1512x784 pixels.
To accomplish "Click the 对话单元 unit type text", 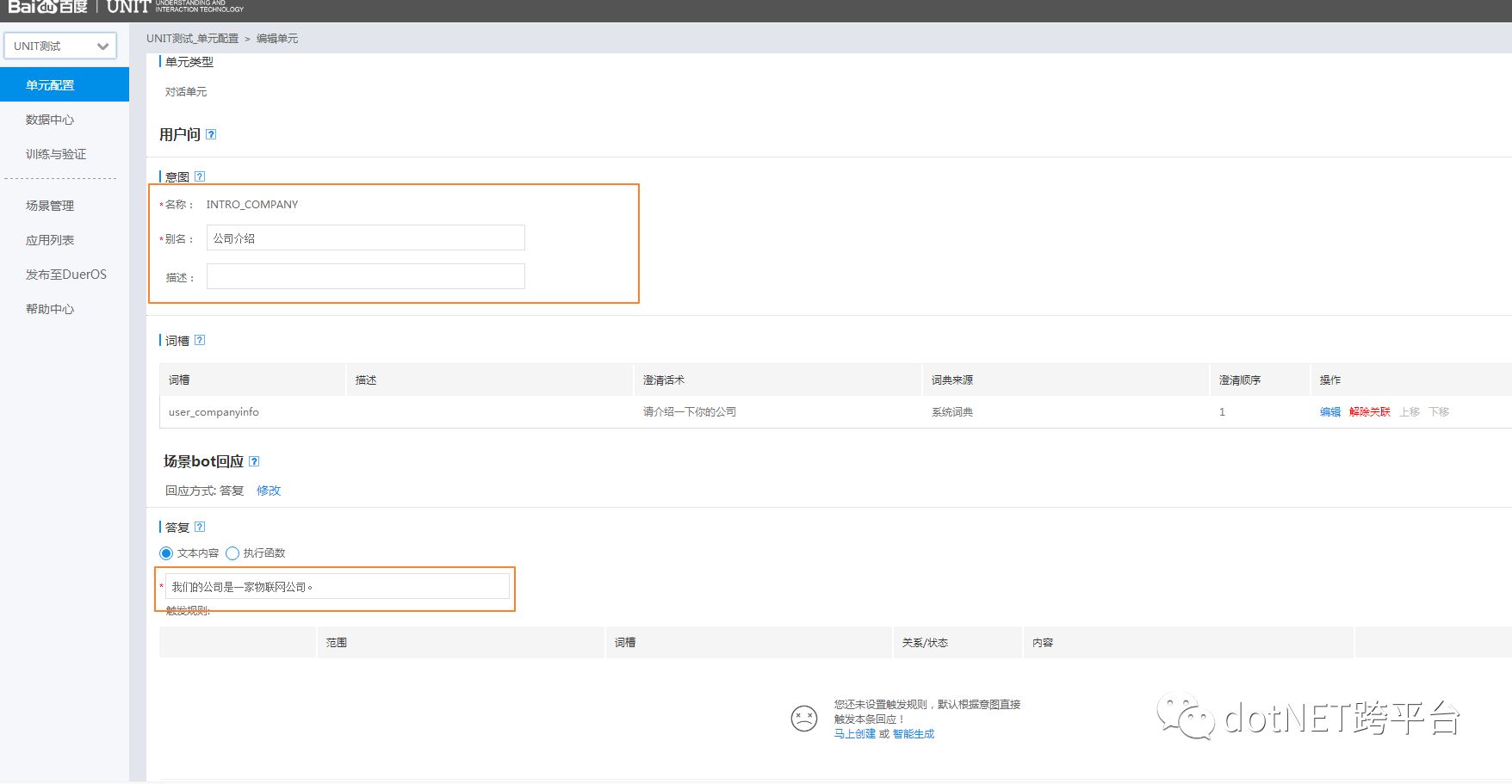I will pos(186,92).
